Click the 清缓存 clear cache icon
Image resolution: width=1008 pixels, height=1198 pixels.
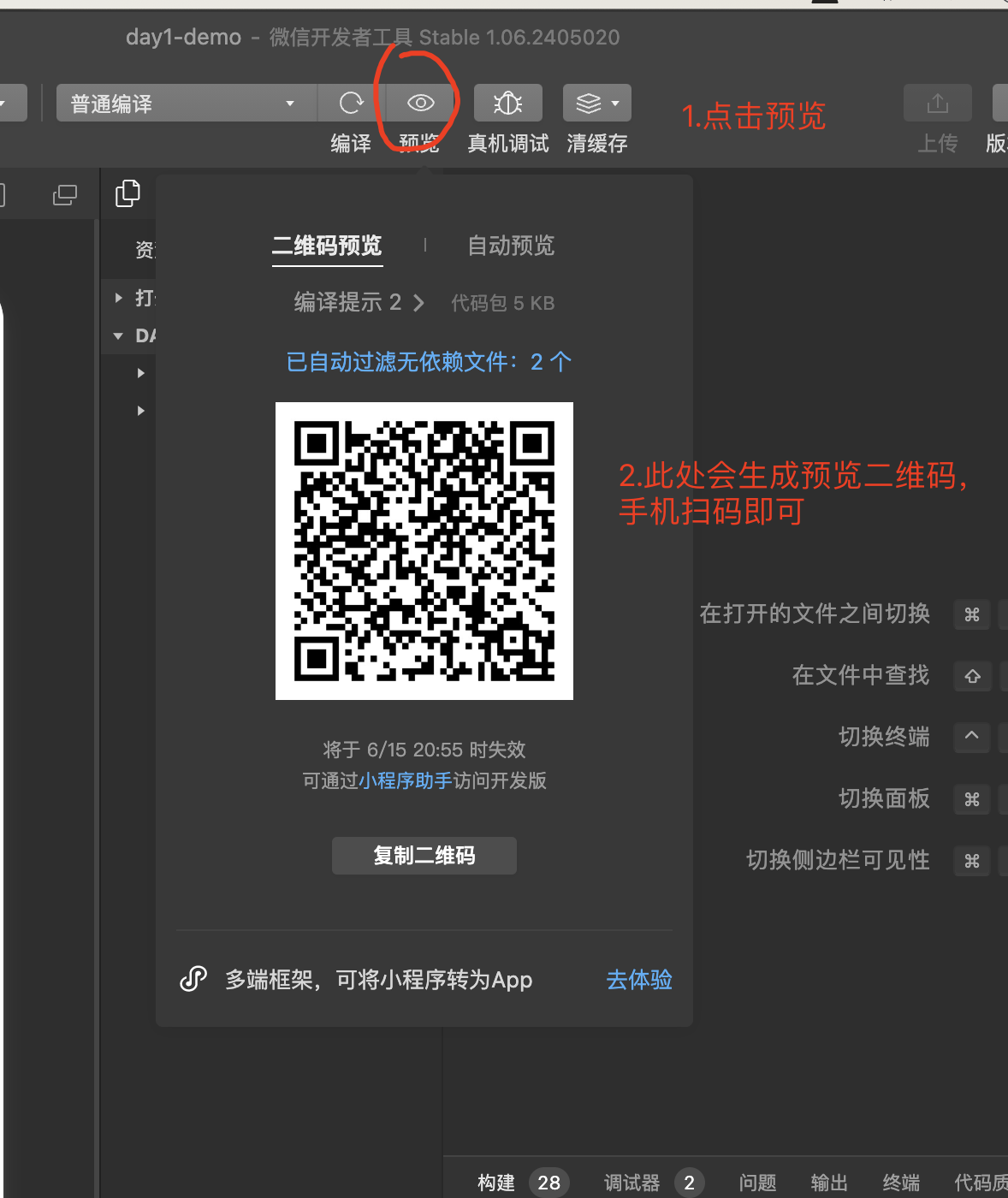tap(589, 103)
